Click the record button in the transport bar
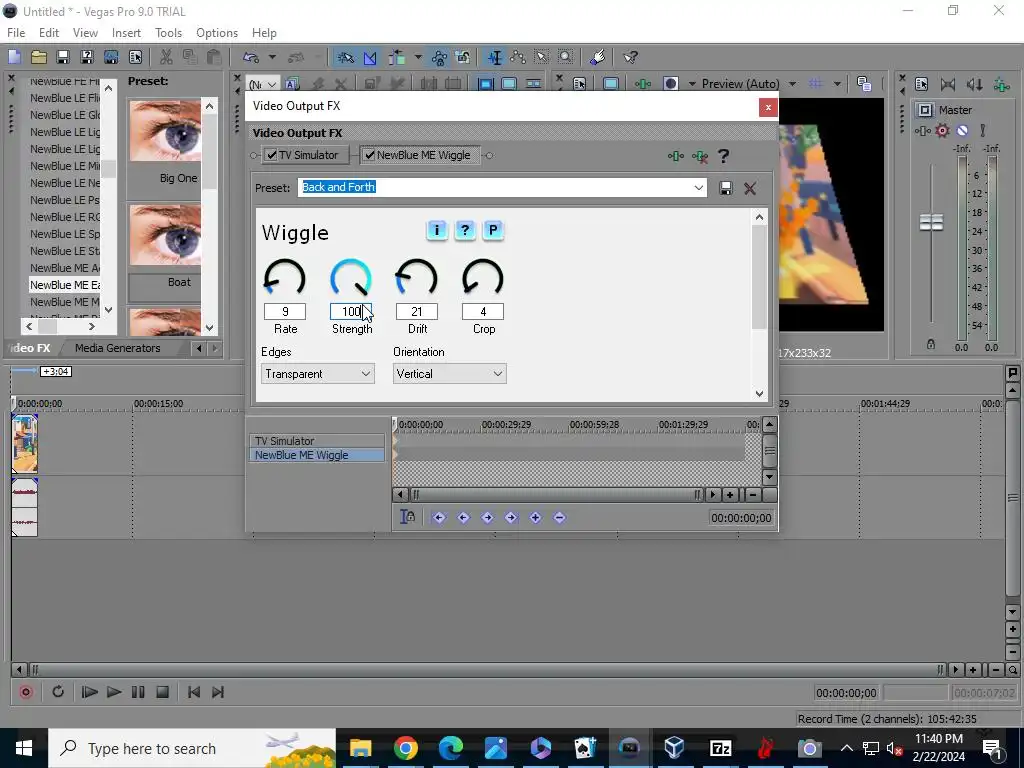Screen dimensions: 1024x768 26,692
